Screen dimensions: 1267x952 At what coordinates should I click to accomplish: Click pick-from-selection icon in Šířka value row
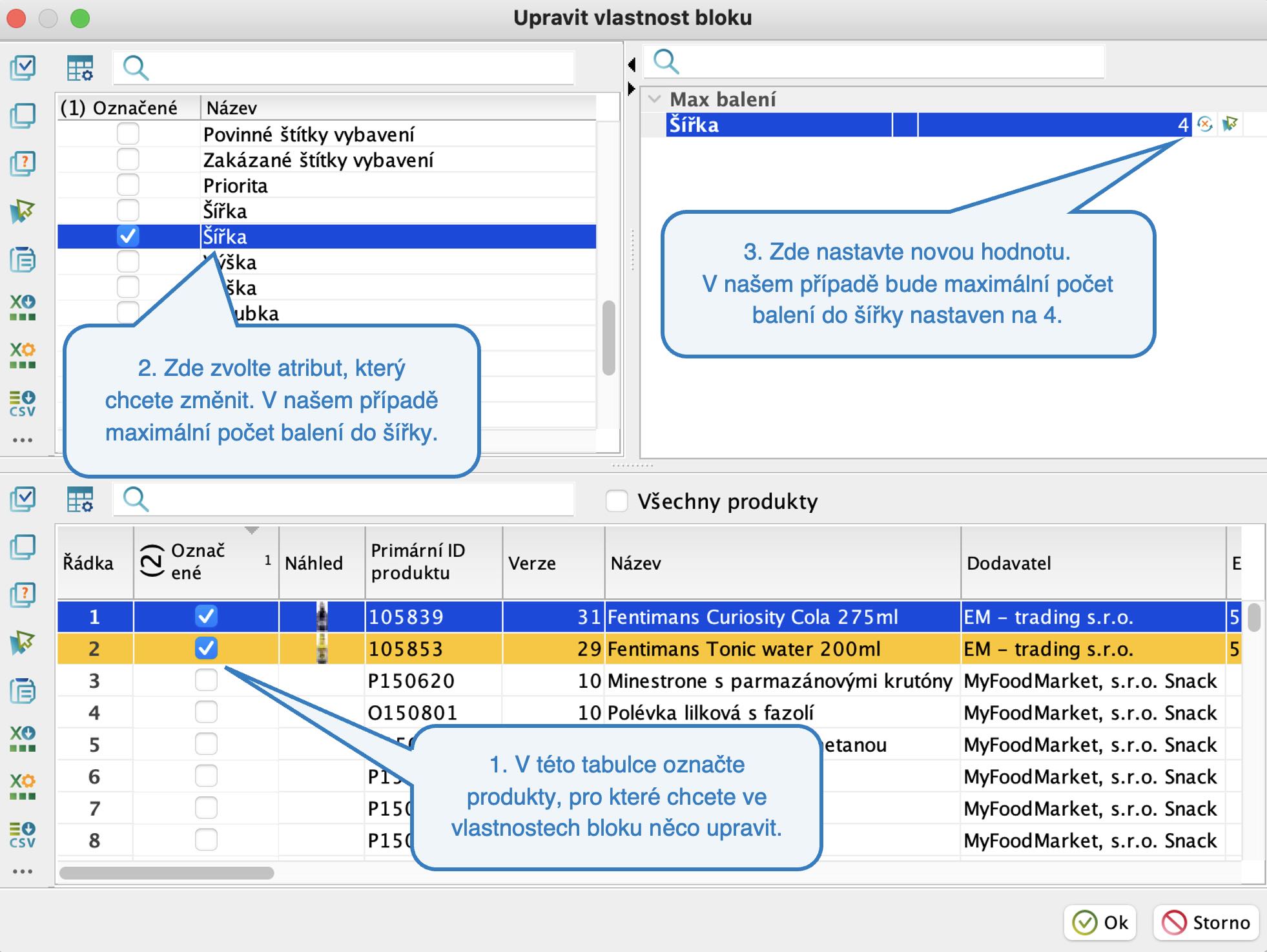pyautogui.click(x=1230, y=123)
